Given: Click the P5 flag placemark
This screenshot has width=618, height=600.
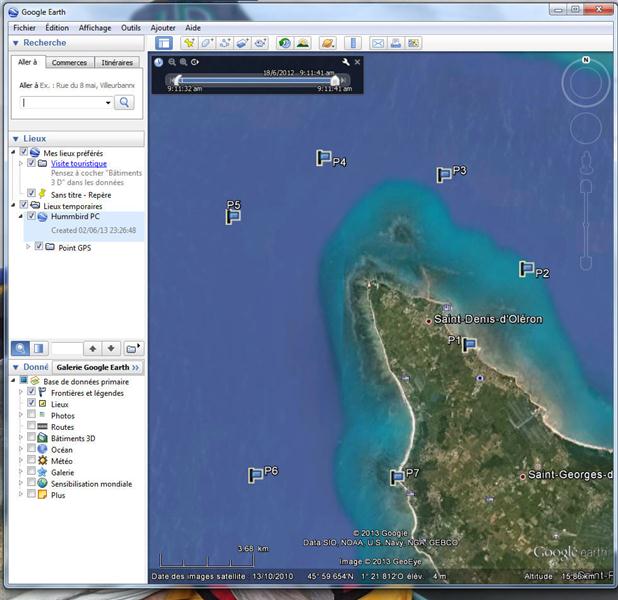Looking at the screenshot, I should pyautogui.click(x=233, y=216).
